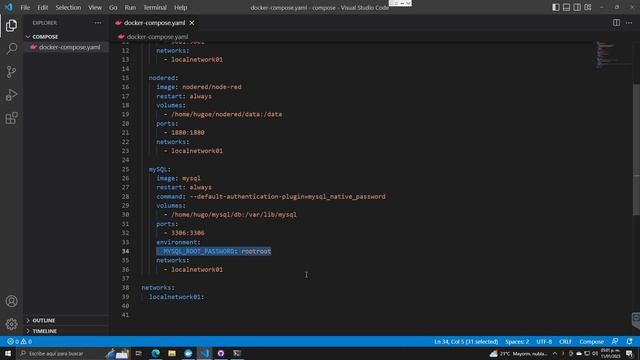The image size is (640, 360).
Task: Open Explorer Views and More Actions ellipsis
Action: [x=98, y=23]
